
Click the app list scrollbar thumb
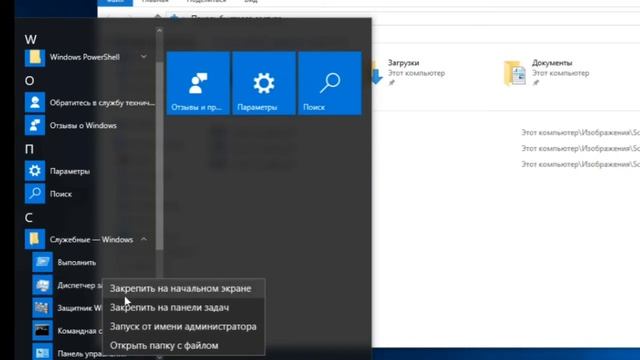(160, 155)
